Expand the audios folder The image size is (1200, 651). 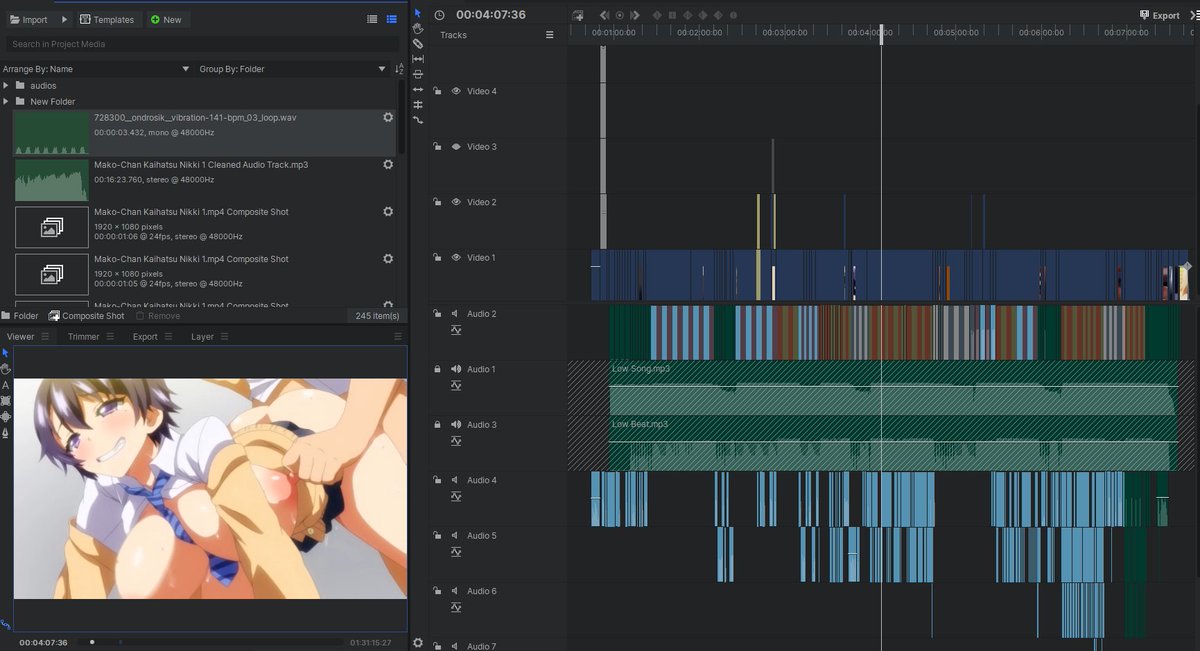pos(6,86)
